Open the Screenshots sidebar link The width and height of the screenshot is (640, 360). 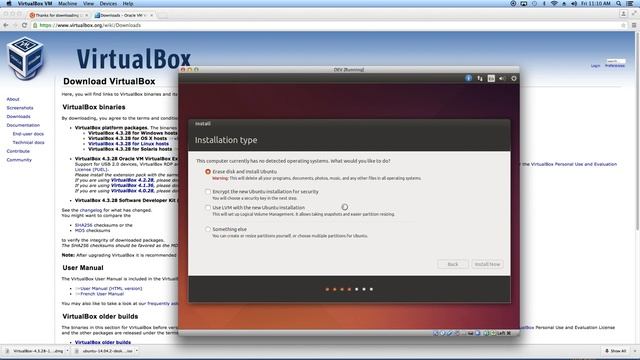(20, 108)
